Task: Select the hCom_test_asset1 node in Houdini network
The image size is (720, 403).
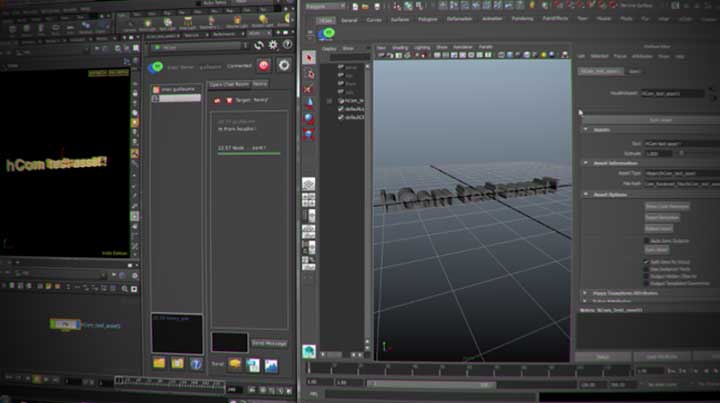Action: click(65, 324)
